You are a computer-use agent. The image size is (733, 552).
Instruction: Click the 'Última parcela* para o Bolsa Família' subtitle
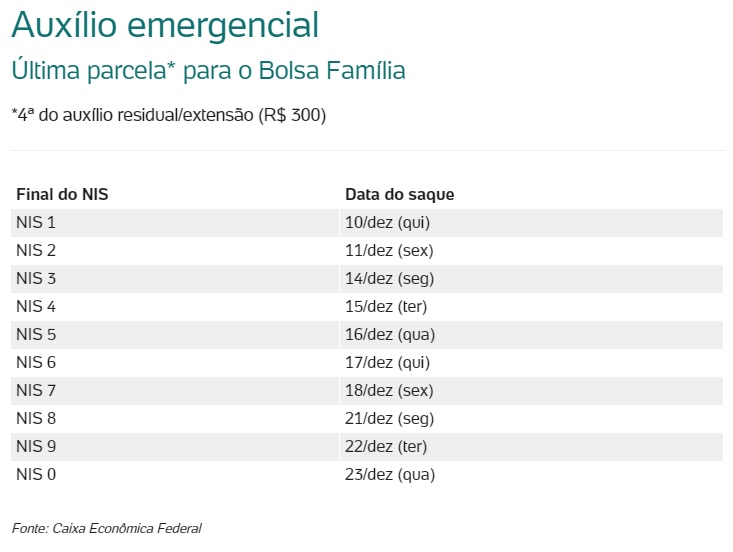click(208, 72)
